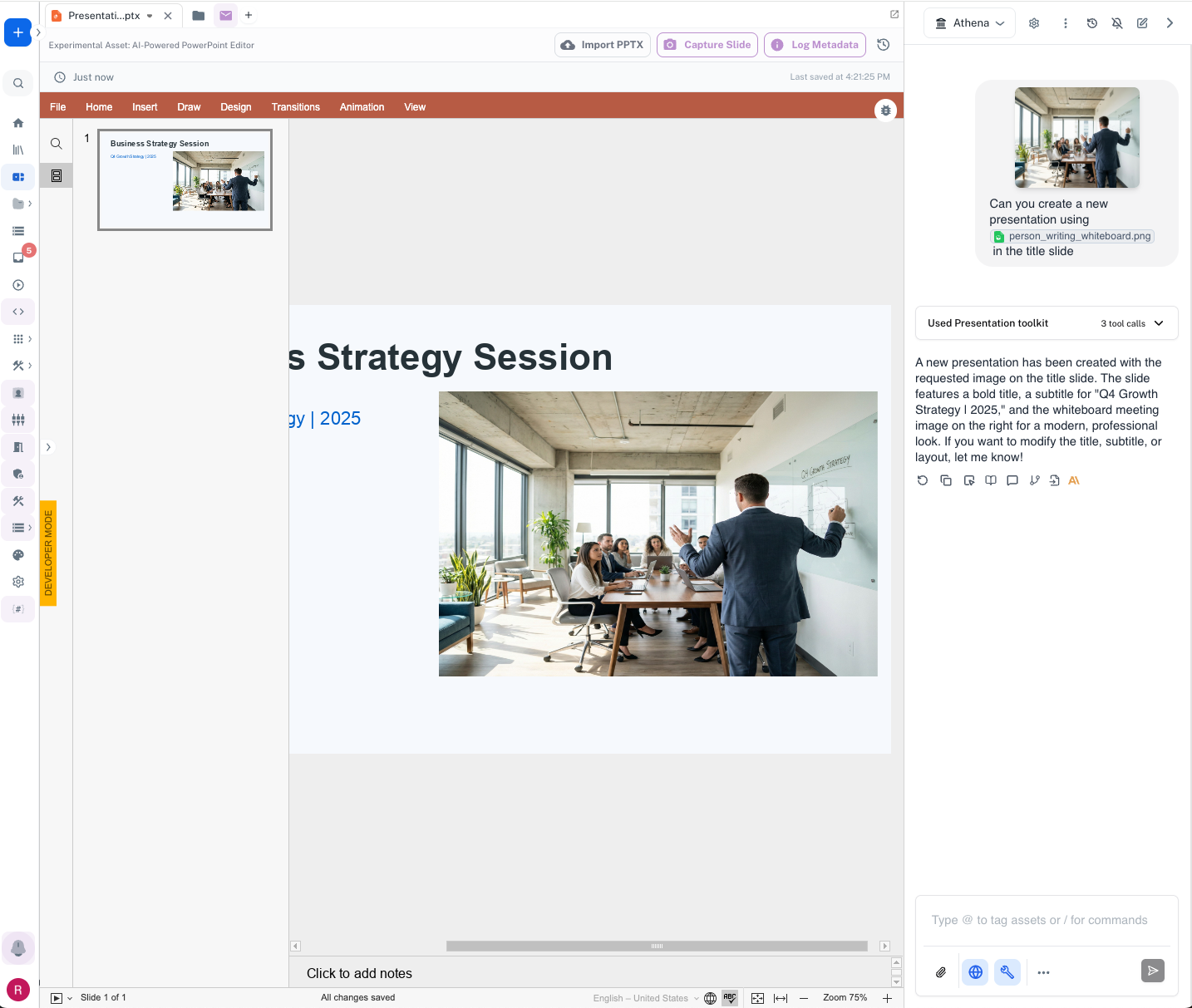1192x1008 pixels.
Task: Send the chat message arrow button
Action: pyautogui.click(x=1153, y=971)
